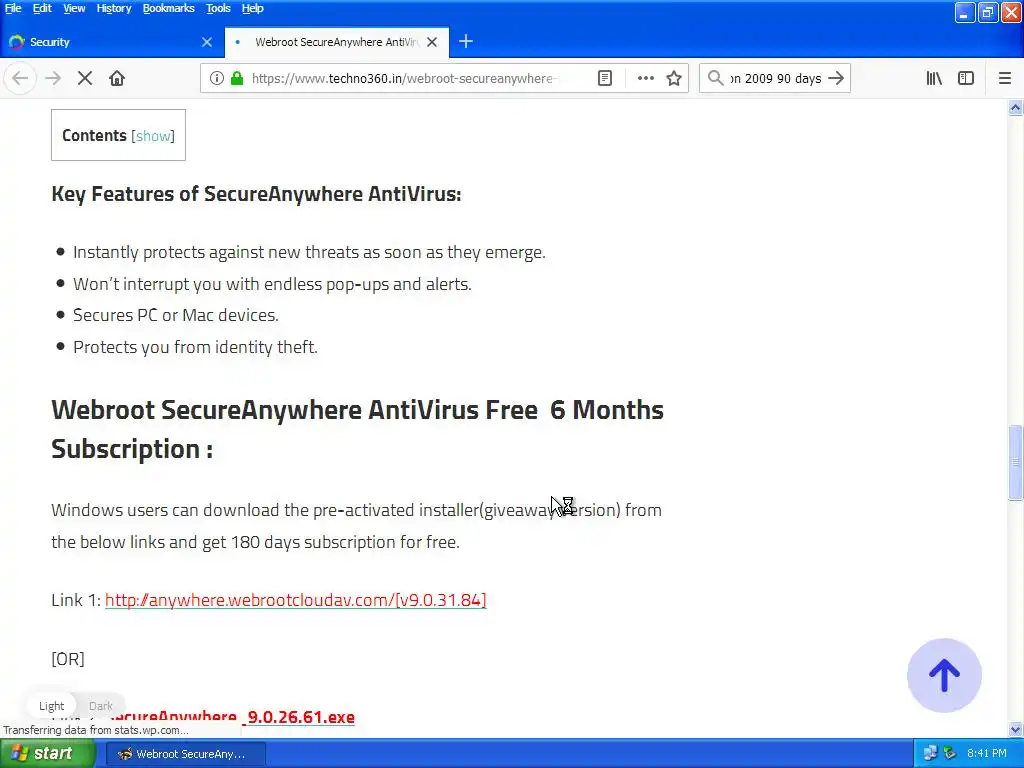Click the 8:41 PM taskbar clock
1024x768 pixels.
tap(987, 754)
